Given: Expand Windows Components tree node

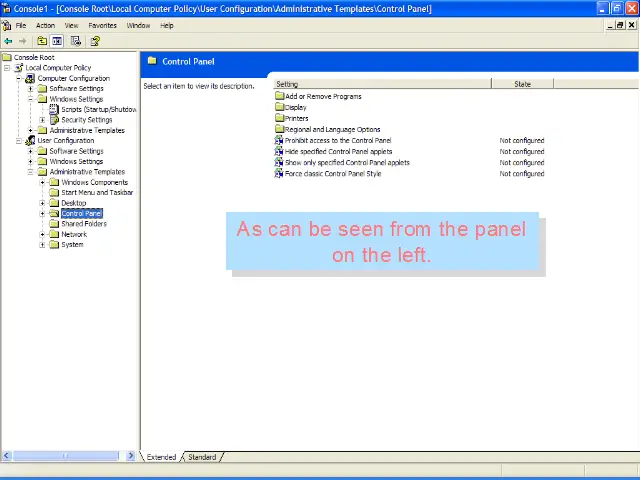Looking at the screenshot, I should (42, 182).
